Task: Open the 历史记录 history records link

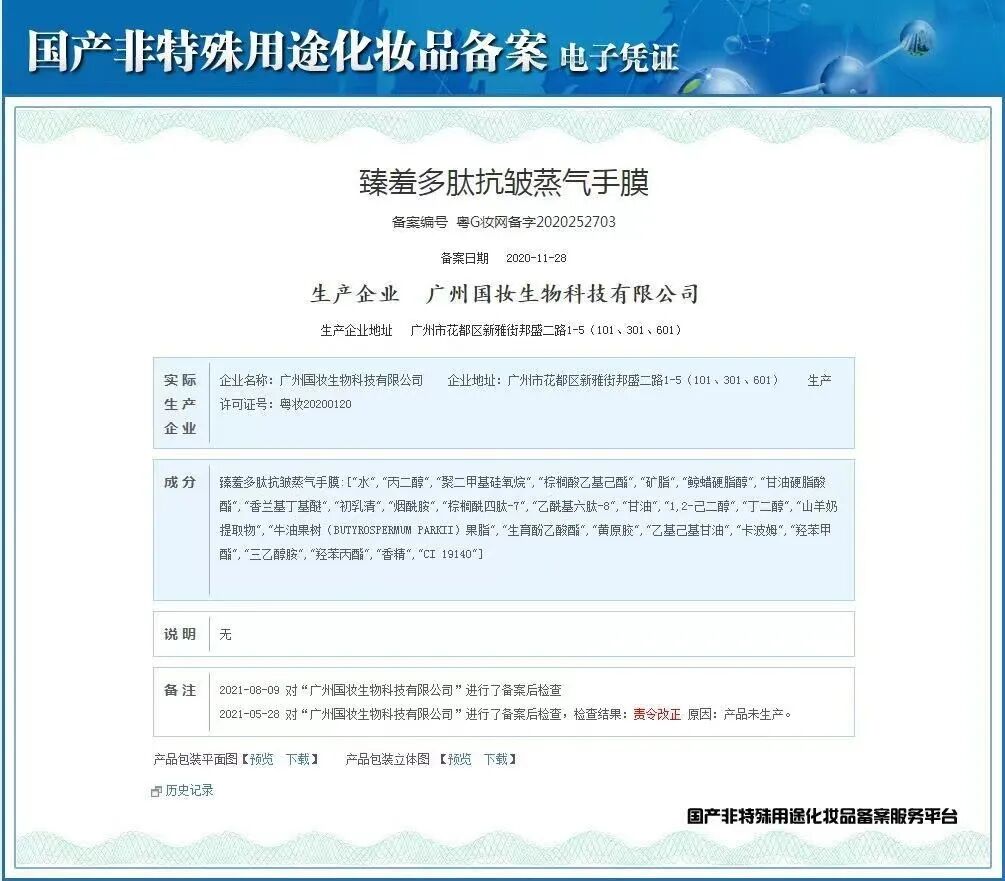Action: pos(189,789)
